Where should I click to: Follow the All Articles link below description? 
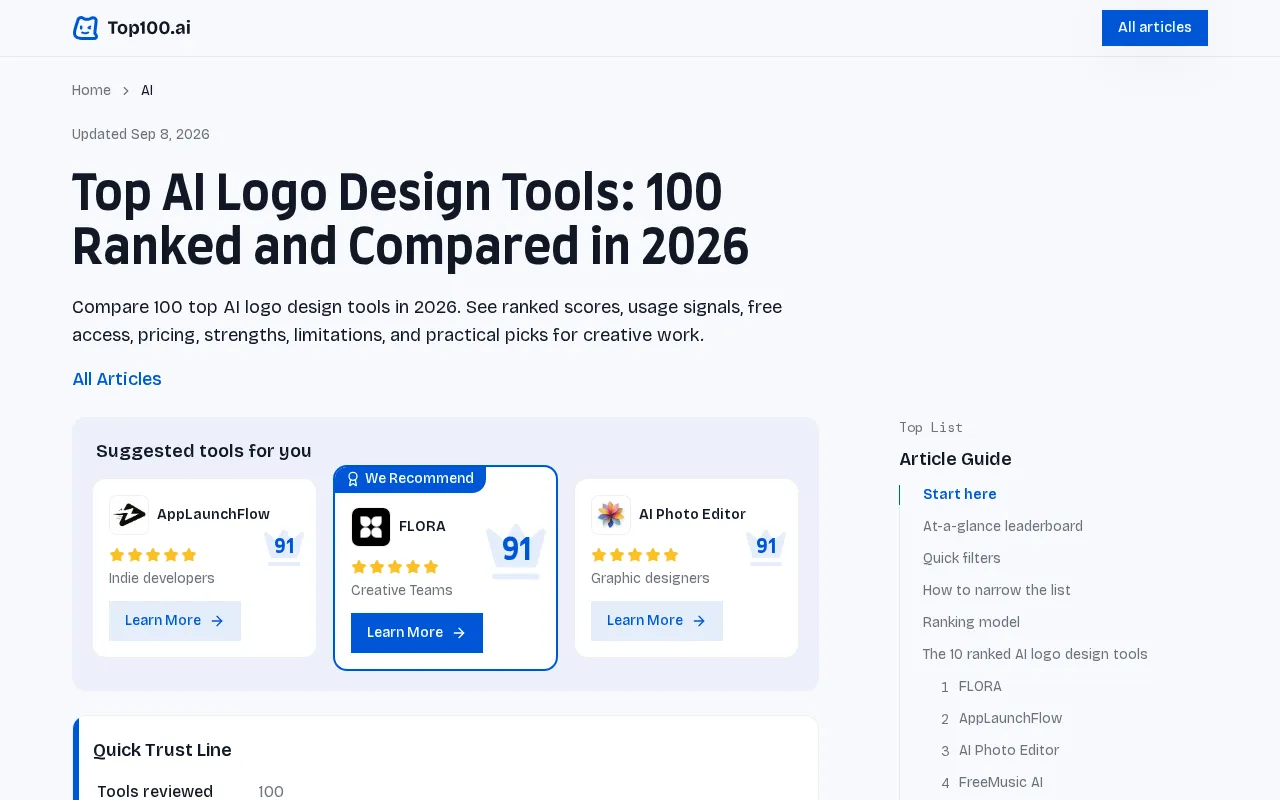click(117, 379)
